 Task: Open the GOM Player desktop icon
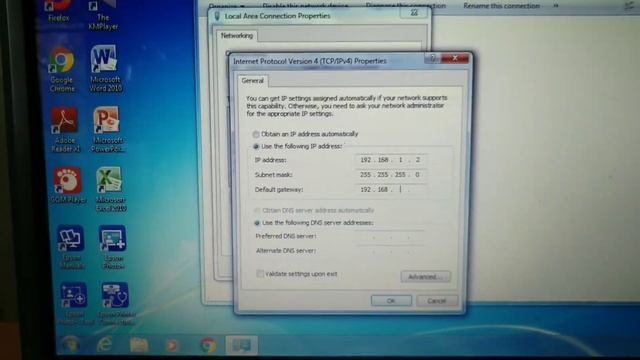click(x=68, y=186)
